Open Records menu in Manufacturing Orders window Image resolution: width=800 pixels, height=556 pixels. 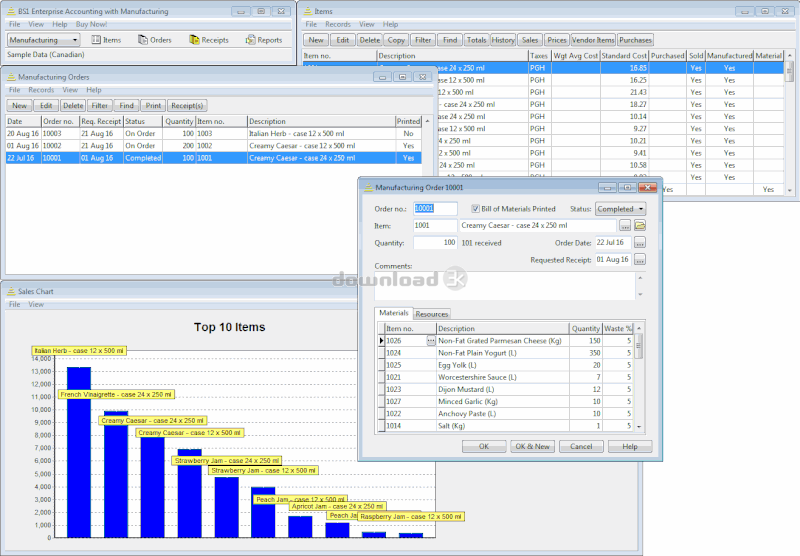41,90
